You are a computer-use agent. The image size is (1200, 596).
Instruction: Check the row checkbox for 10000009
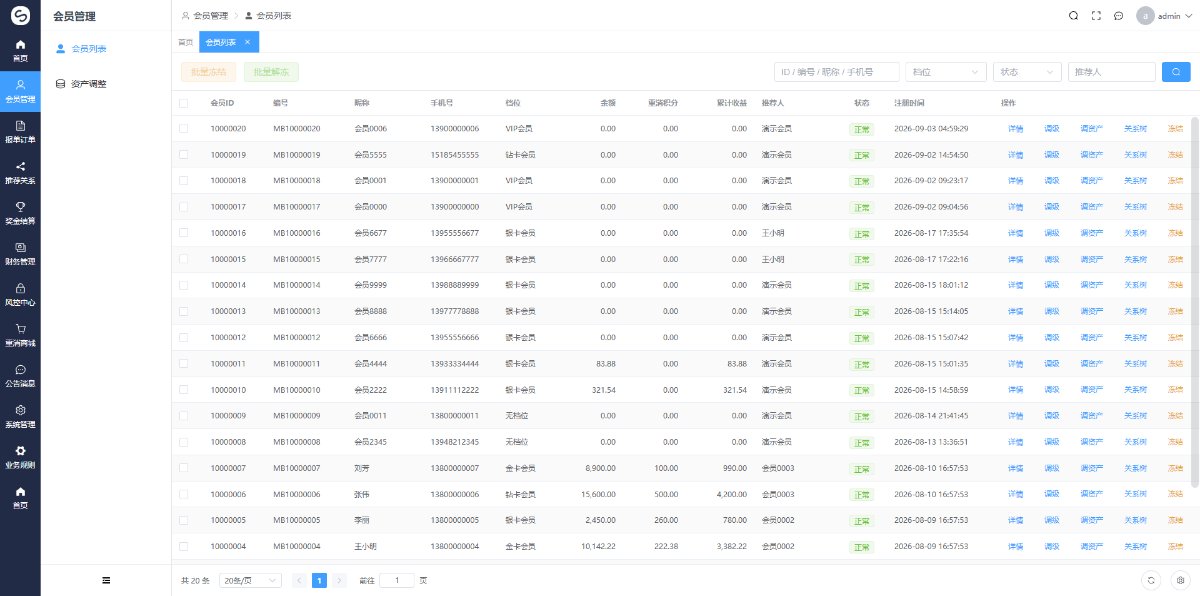[183, 415]
